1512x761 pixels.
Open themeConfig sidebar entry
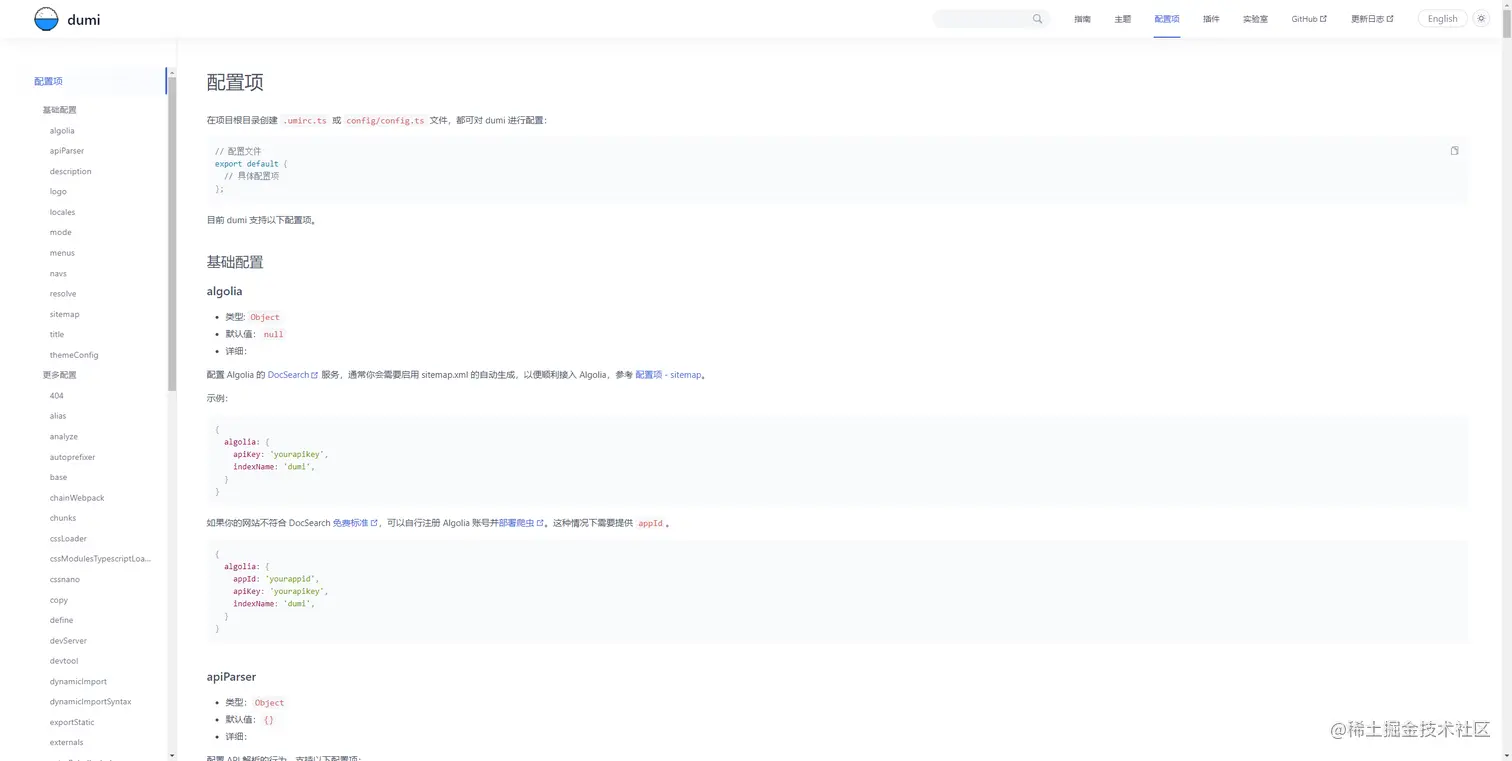click(x=74, y=355)
